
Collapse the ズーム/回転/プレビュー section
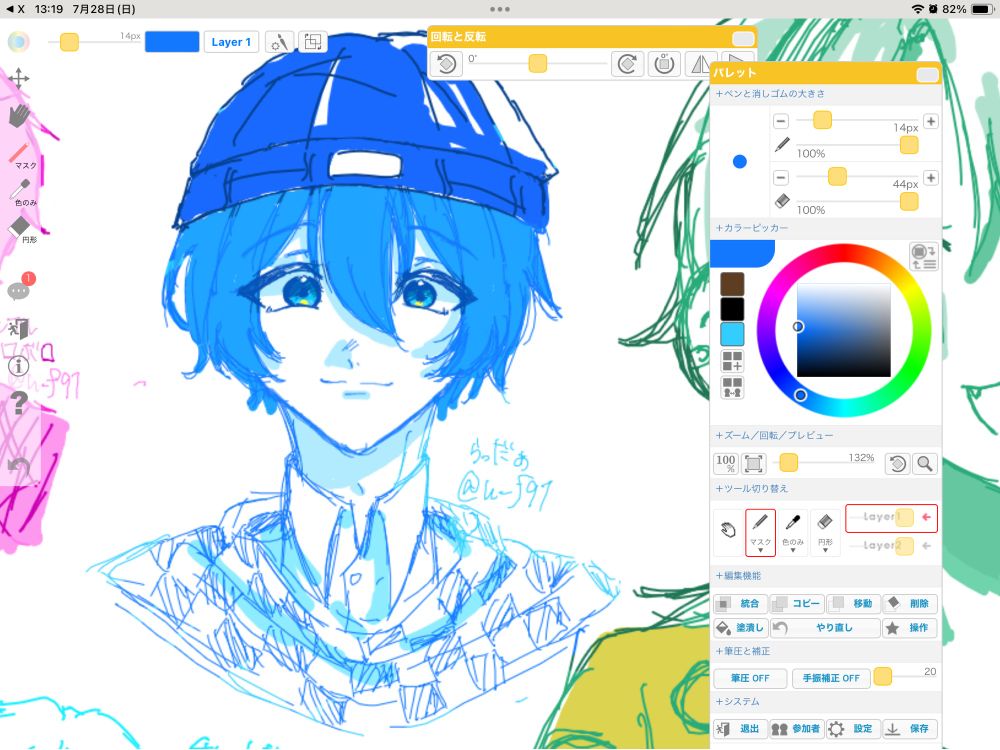coord(774,436)
